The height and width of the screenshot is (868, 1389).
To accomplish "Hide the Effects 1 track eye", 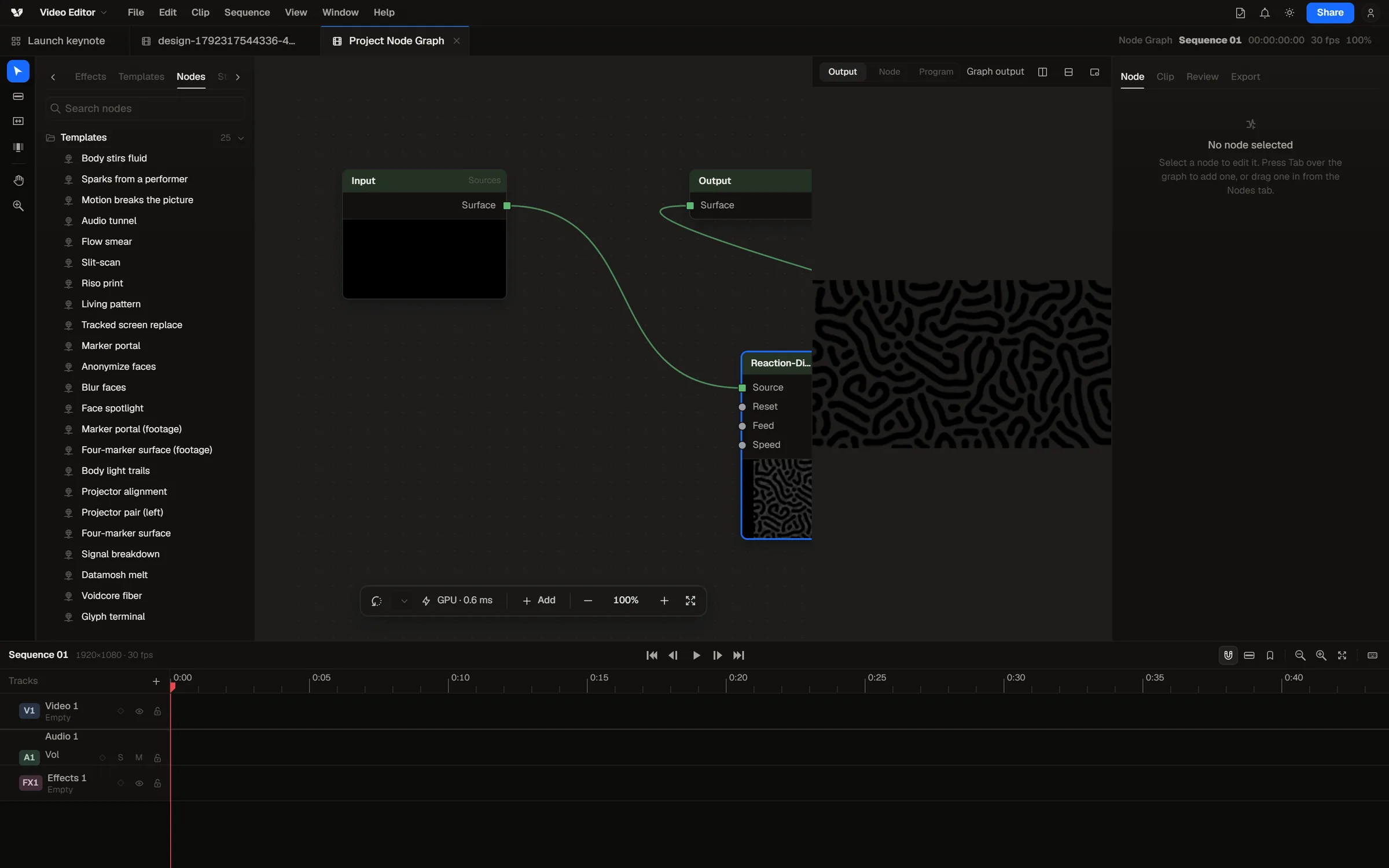I will 139,784.
